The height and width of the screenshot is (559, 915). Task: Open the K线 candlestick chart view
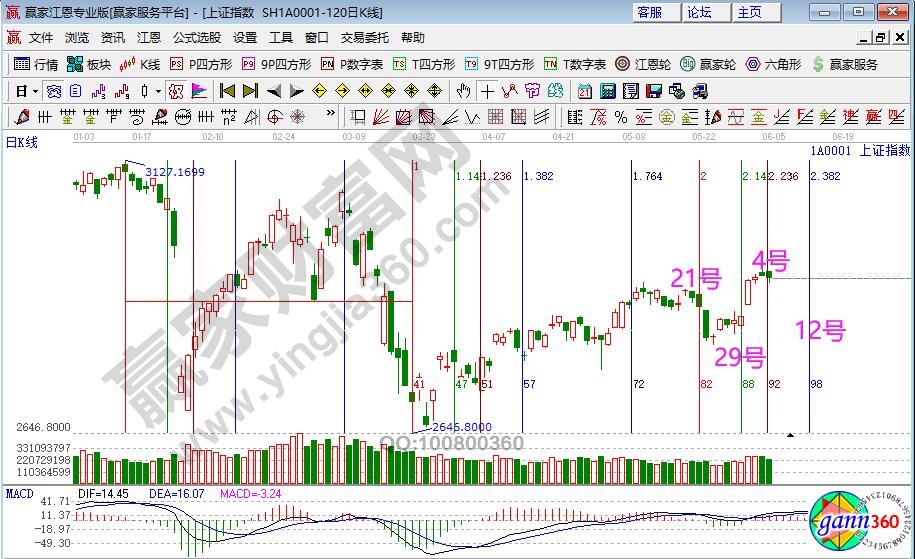[139, 64]
